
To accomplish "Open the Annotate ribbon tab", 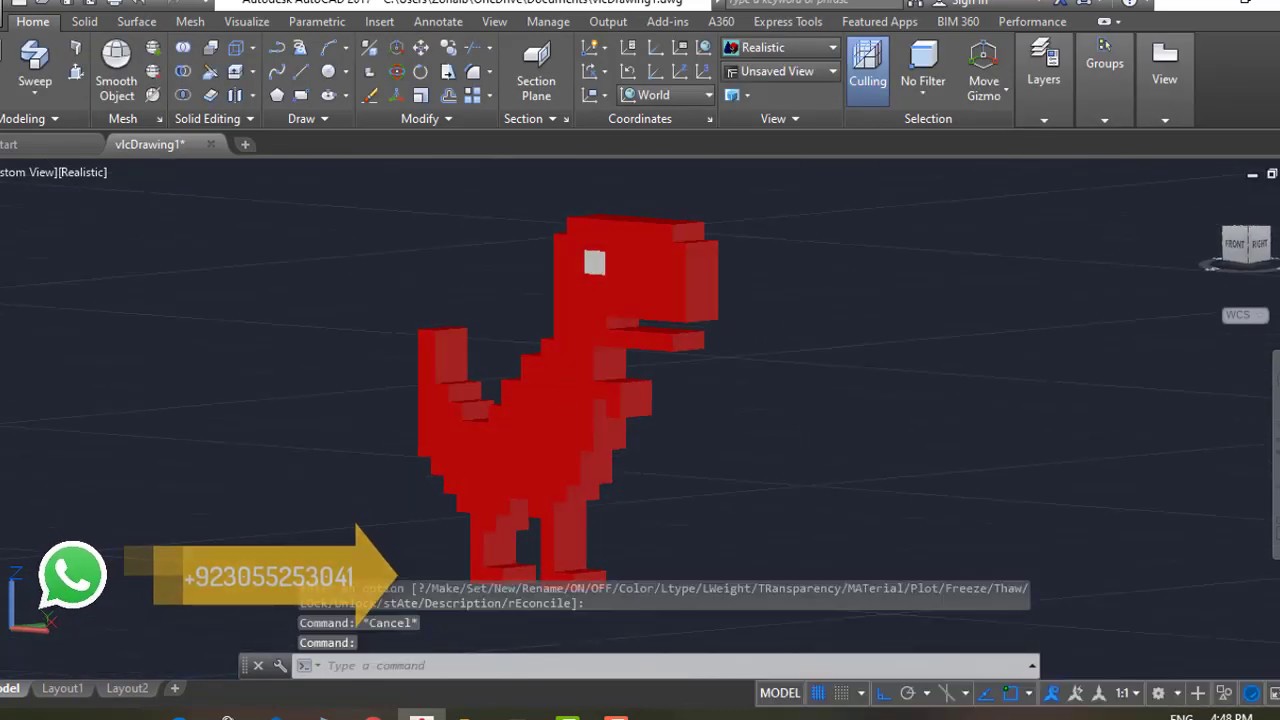I will tap(438, 21).
